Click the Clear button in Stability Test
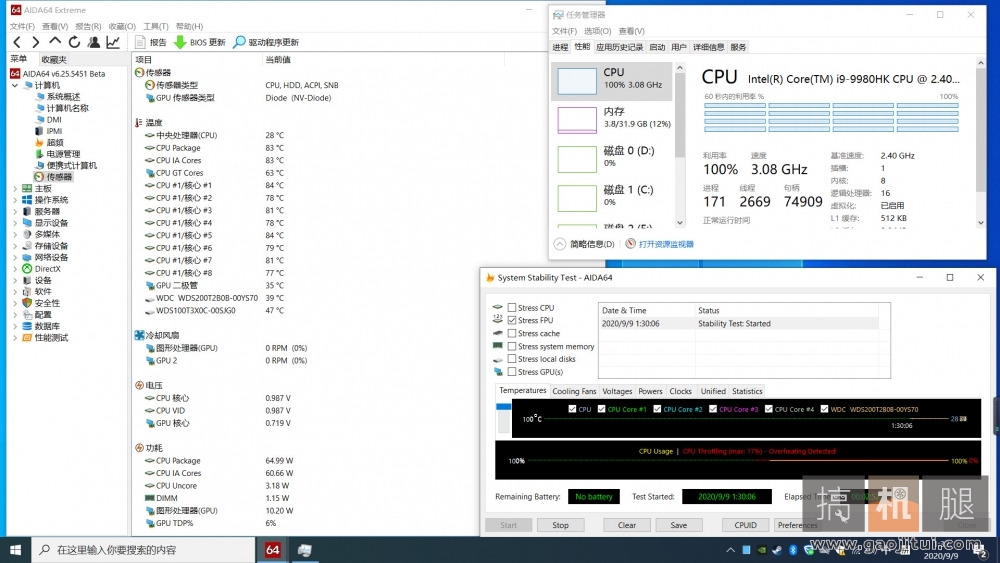Image resolution: width=1000 pixels, height=563 pixels. (x=626, y=525)
